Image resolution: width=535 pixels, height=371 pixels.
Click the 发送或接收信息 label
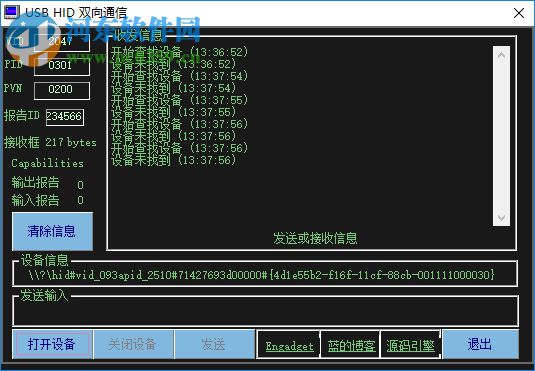(x=315, y=238)
